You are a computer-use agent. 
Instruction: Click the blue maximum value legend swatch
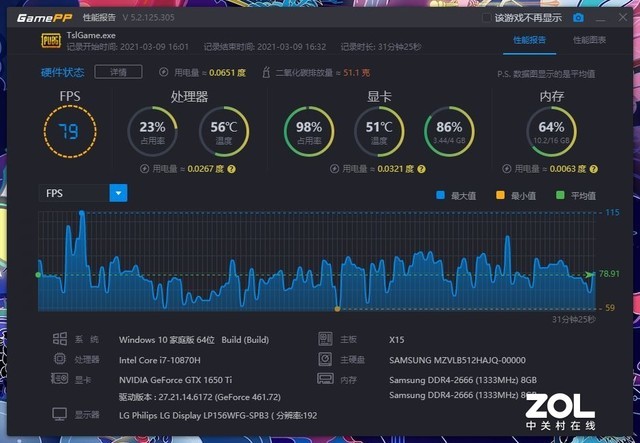click(x=440, y=195)
